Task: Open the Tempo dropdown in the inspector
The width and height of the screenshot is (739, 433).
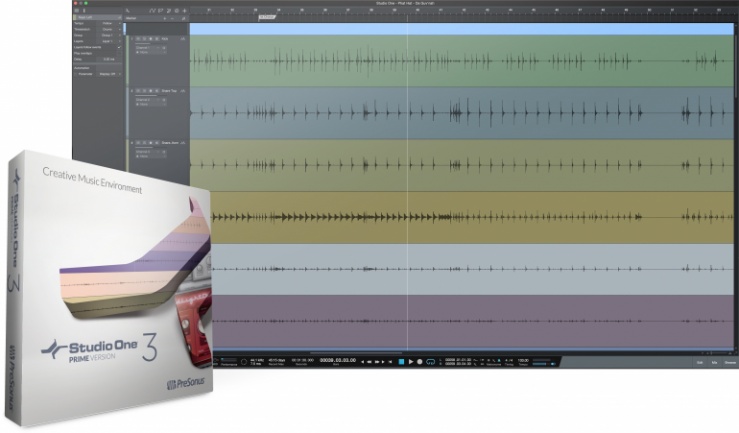Action: [x=108, y=23]
